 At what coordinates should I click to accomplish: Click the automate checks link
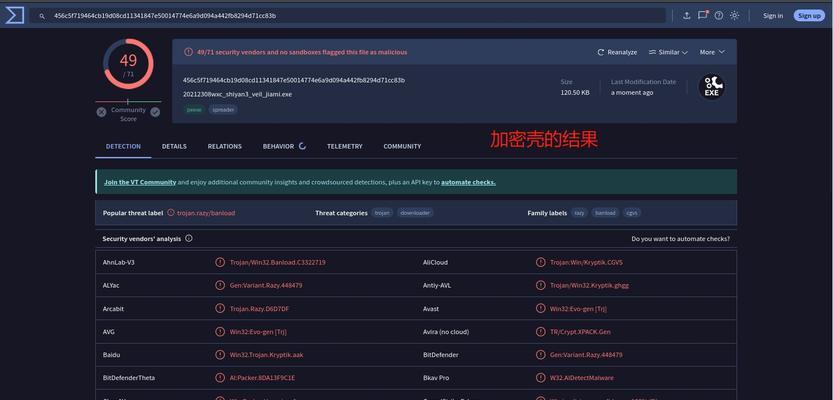point(468,182)
